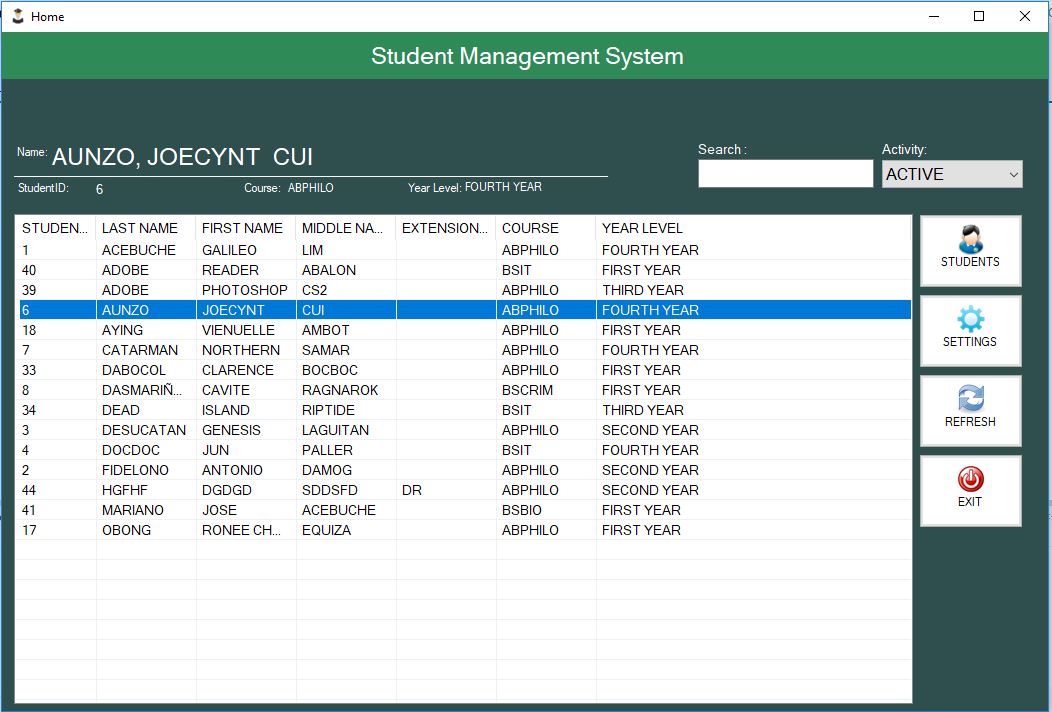
Task: Click into the Search text field
Action: click(x=785, y=174)
